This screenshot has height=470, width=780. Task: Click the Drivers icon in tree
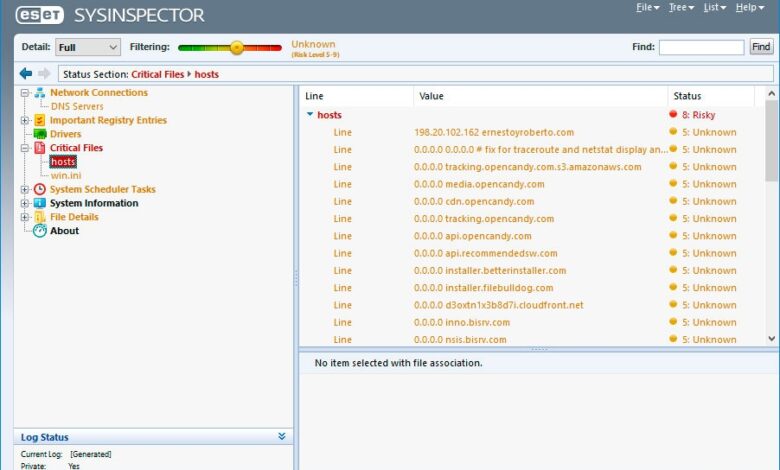point(40,134)
